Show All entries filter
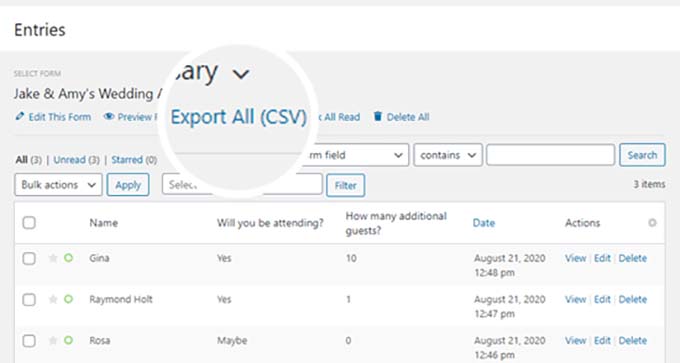680x363 pixels. point(22,160)
